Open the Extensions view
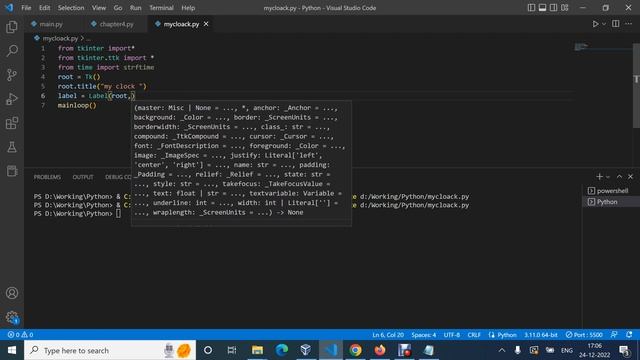 [12, 123]
